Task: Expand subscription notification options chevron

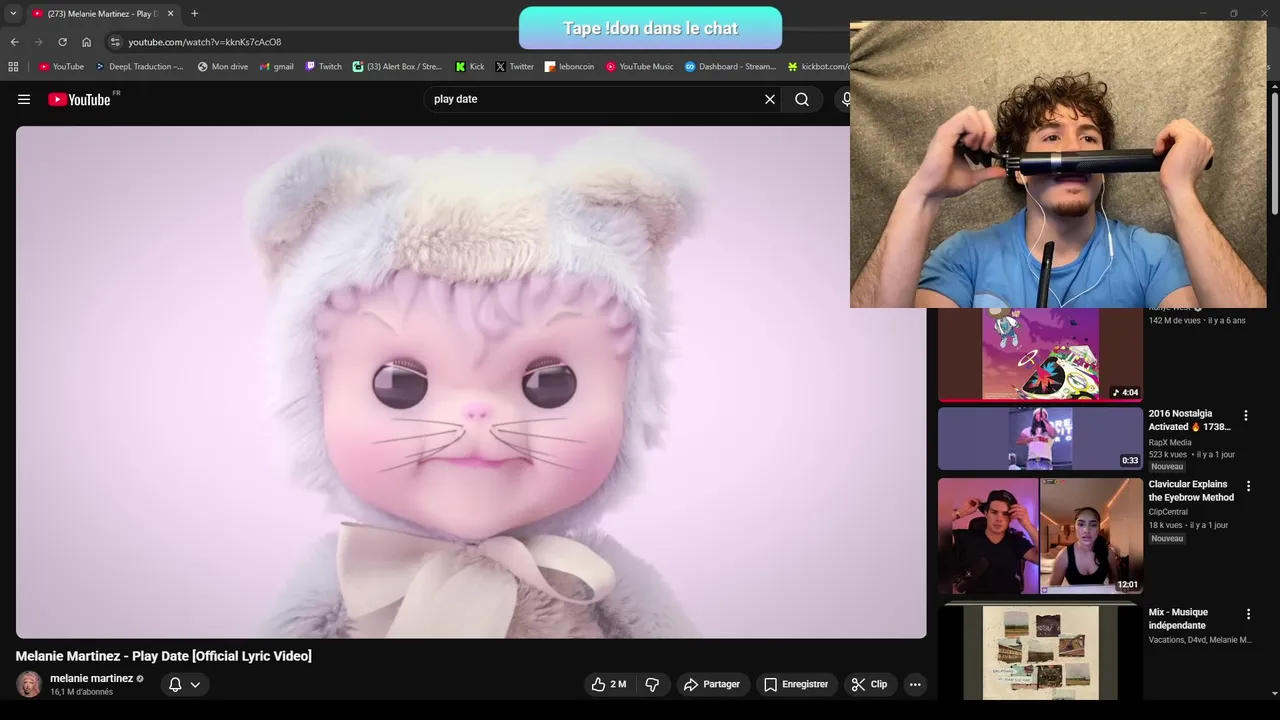Action: (x=195, y=685)
